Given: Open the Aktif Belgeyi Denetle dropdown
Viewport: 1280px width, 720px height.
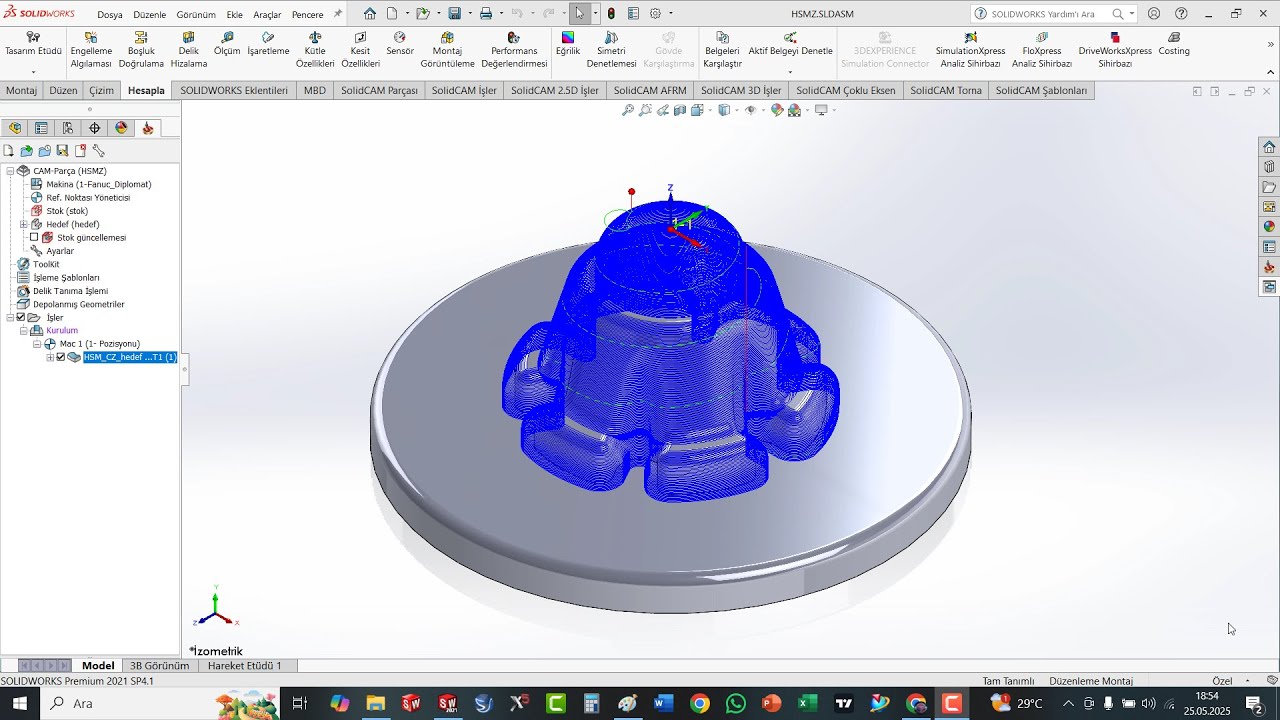Looking at the screenshot, I should point(790,72).
